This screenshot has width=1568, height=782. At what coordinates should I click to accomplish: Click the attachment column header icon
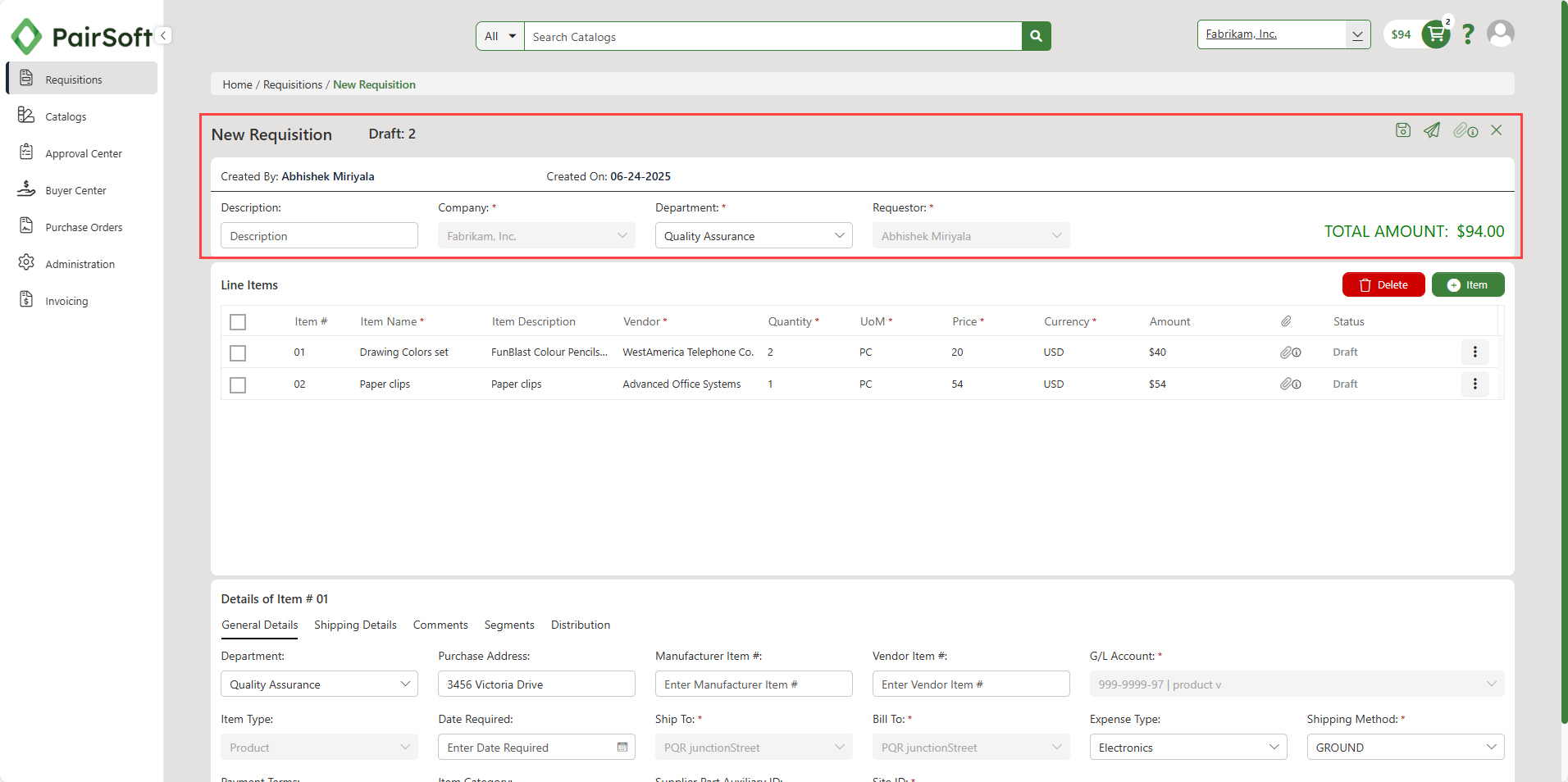click(x=1286, y=321)
